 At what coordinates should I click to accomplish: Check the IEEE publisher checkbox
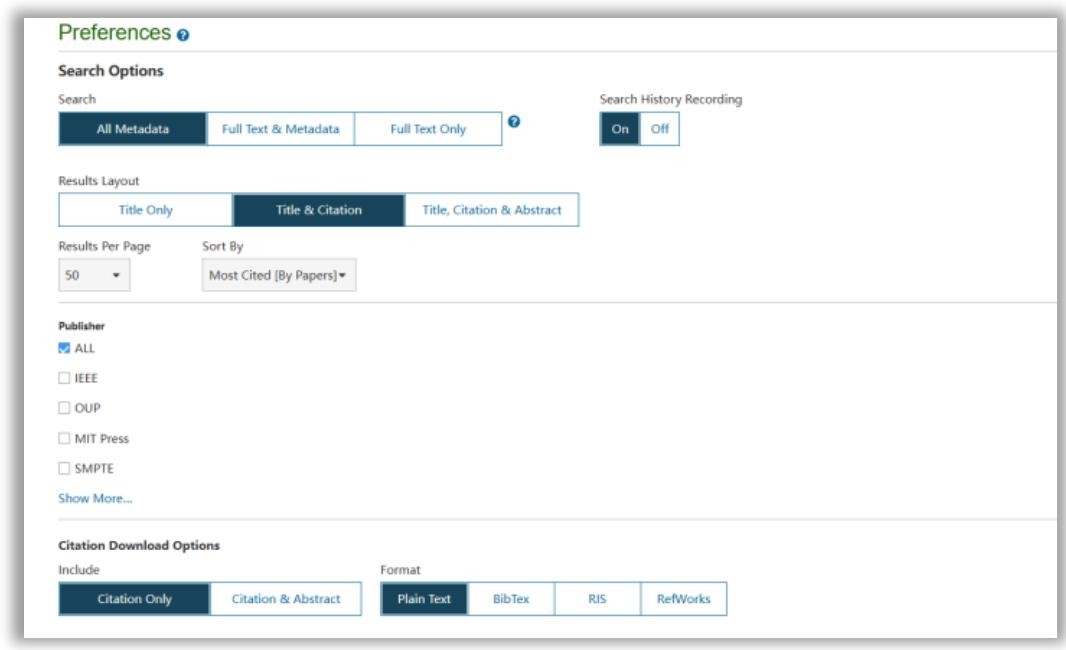[x=65, y=379]
